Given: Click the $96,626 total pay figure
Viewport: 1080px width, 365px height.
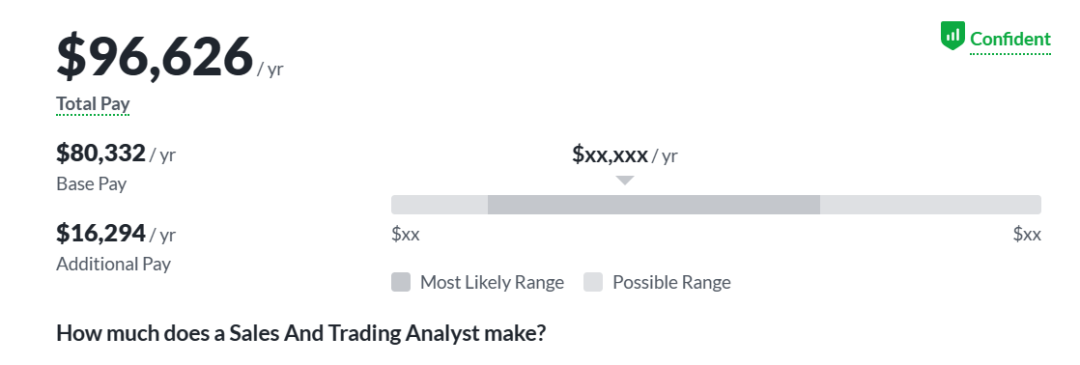Looking at the screenshot, I should (x=155, y=57).
